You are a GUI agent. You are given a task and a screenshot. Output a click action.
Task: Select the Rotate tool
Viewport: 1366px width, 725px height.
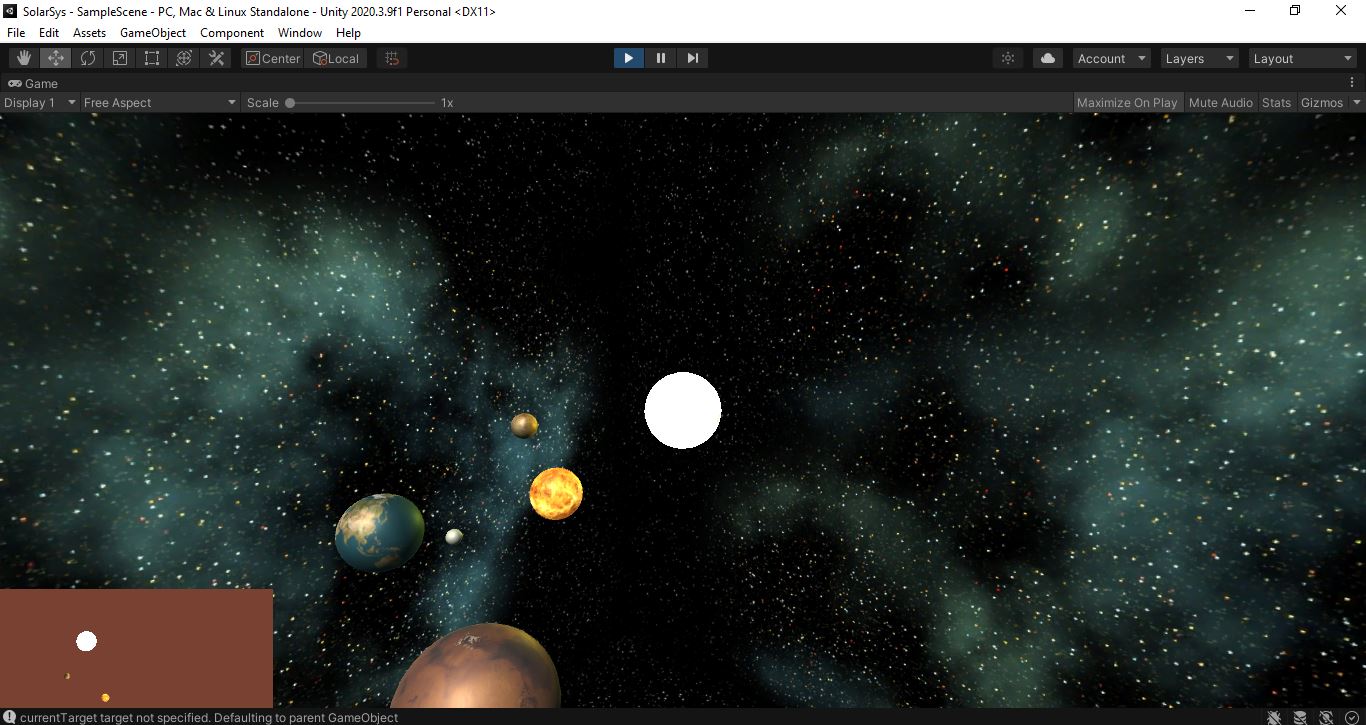point(88,58)
